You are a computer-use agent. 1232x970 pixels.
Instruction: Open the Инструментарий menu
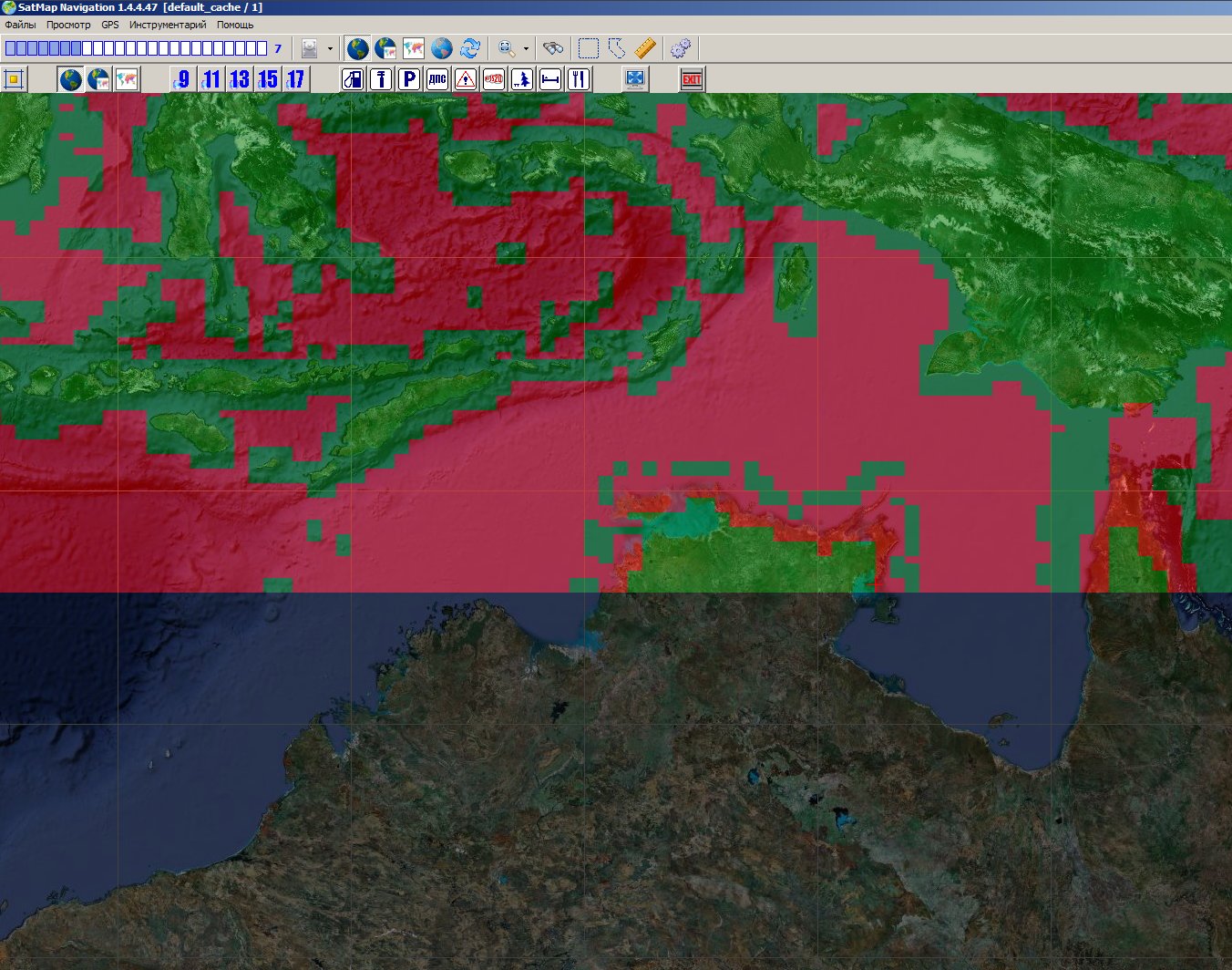coord(168,25)
